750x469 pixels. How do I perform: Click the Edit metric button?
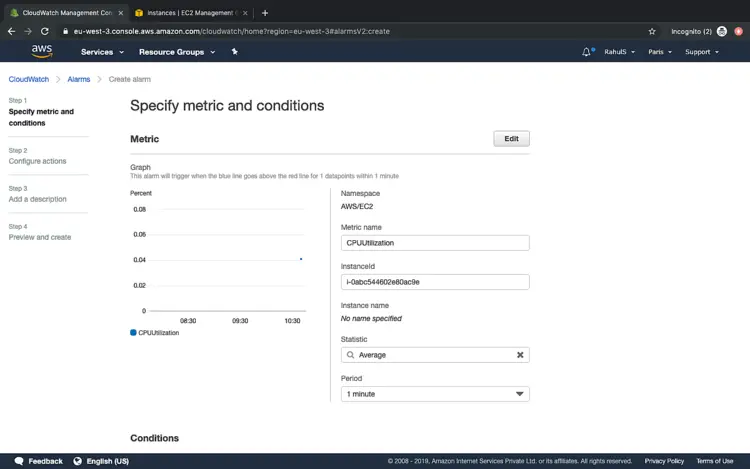511,139
